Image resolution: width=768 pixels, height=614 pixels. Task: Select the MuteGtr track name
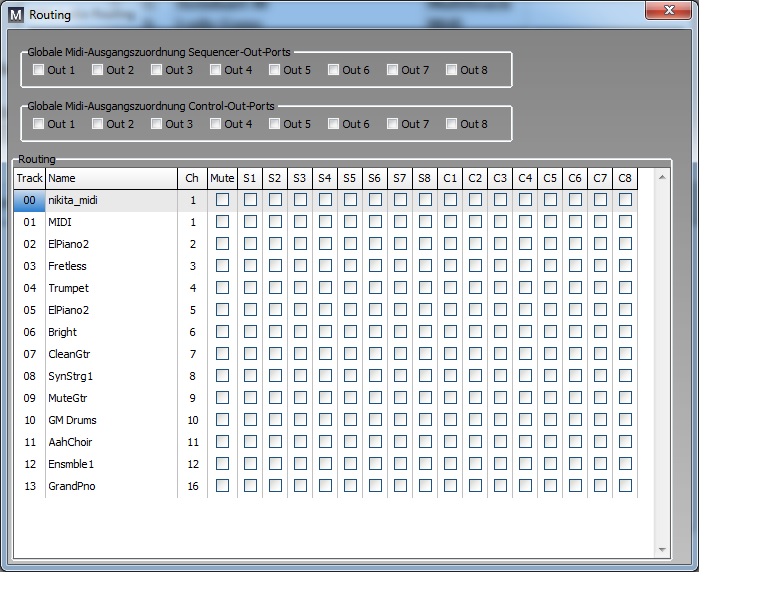[x=68, y=398]
